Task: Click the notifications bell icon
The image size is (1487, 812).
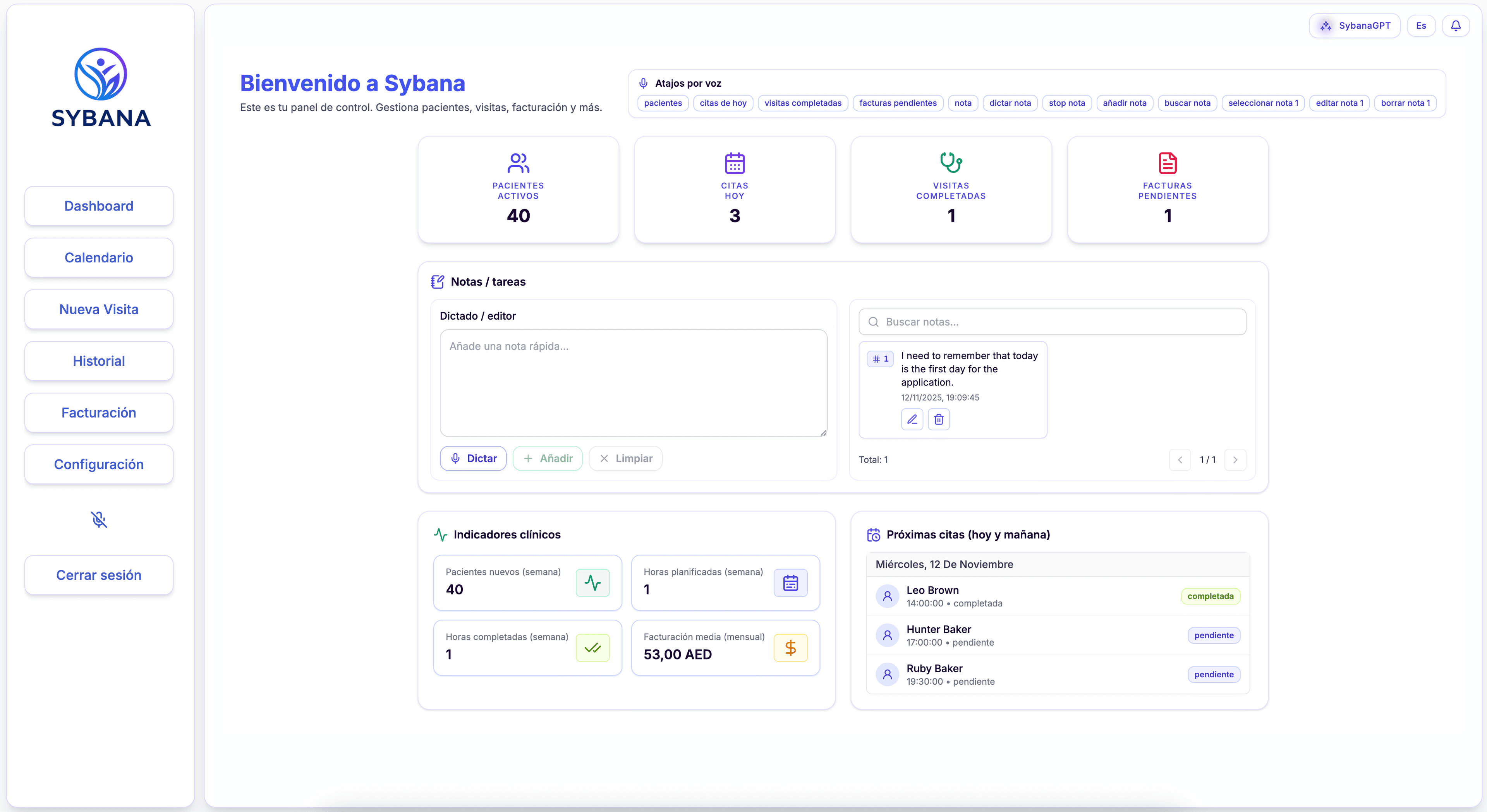Action: 1455,26
